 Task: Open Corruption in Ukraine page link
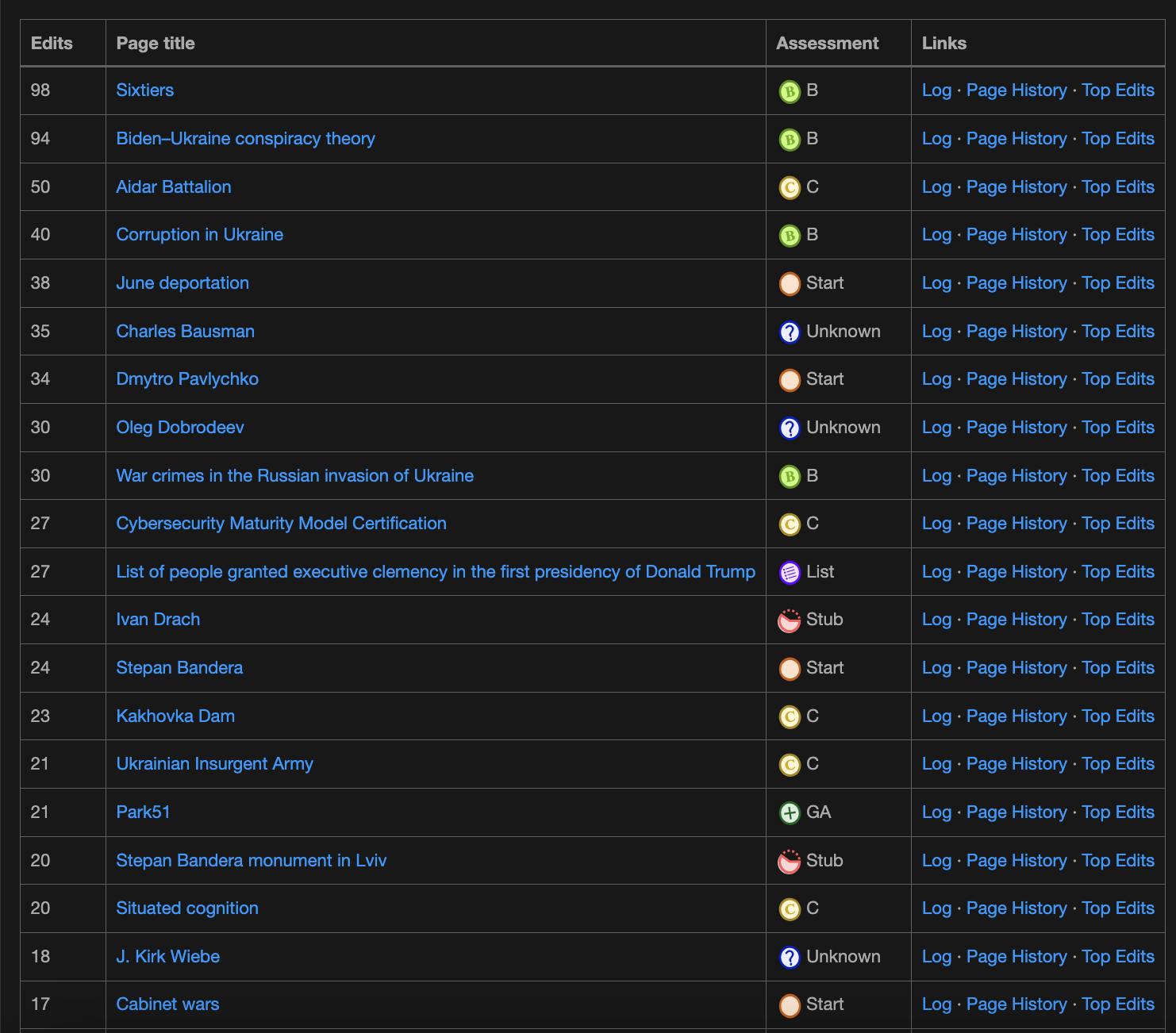[x=199, y=235]
